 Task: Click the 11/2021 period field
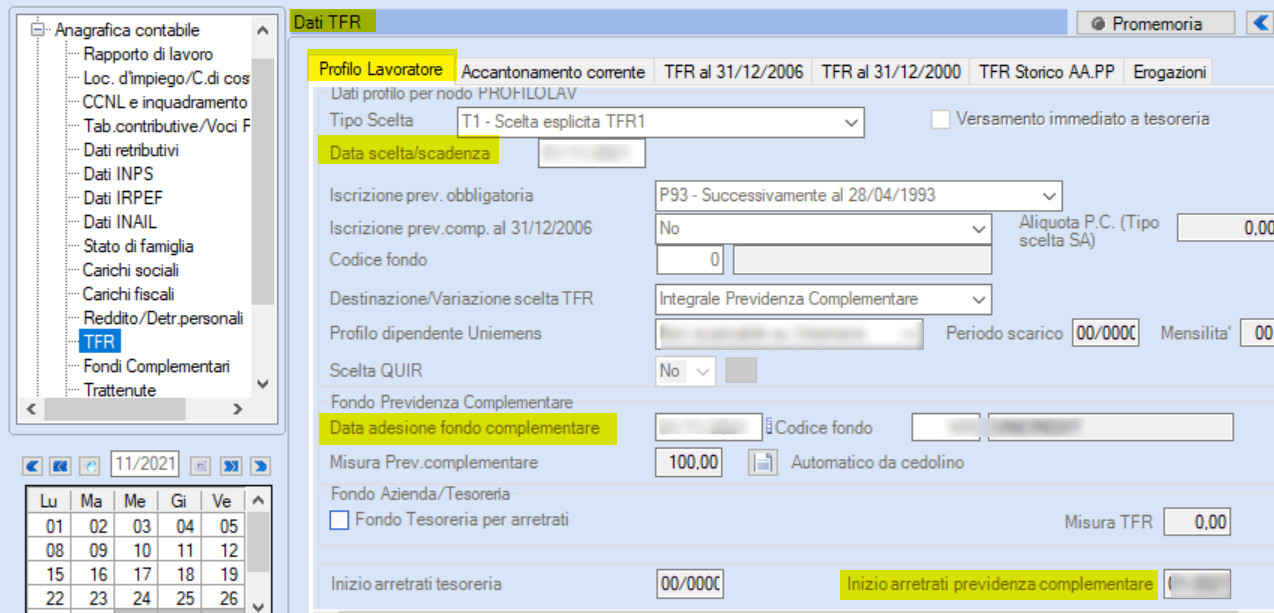(147, 465)
